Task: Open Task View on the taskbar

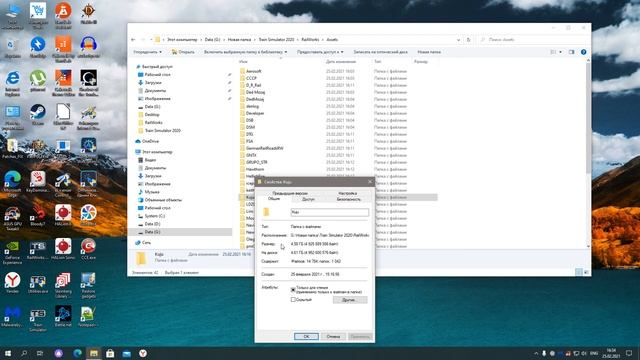Action: (40, 353)
